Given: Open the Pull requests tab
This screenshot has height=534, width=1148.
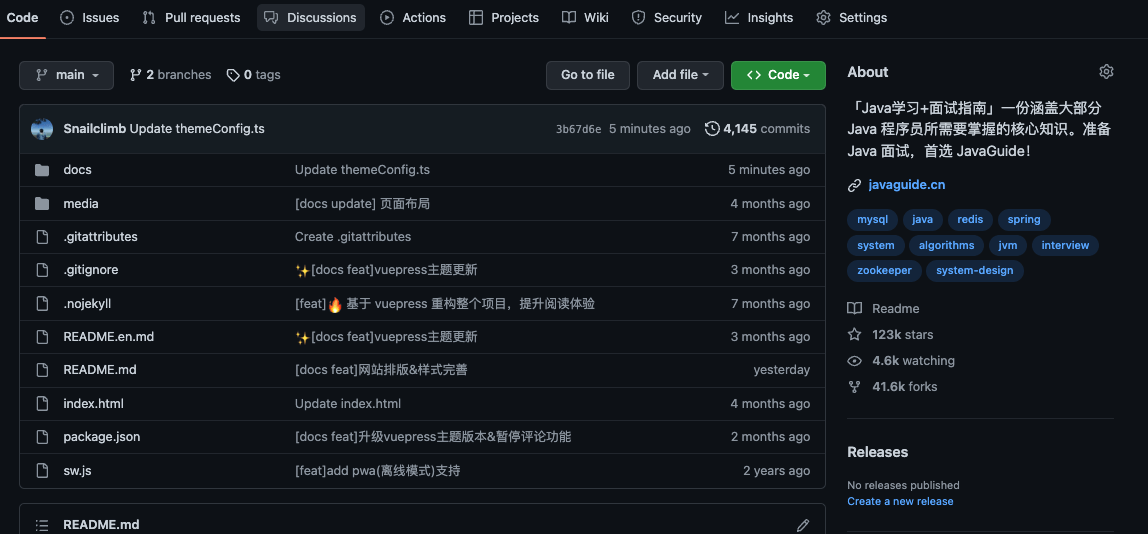Looking at the screenshot, I should coord(191,18).
